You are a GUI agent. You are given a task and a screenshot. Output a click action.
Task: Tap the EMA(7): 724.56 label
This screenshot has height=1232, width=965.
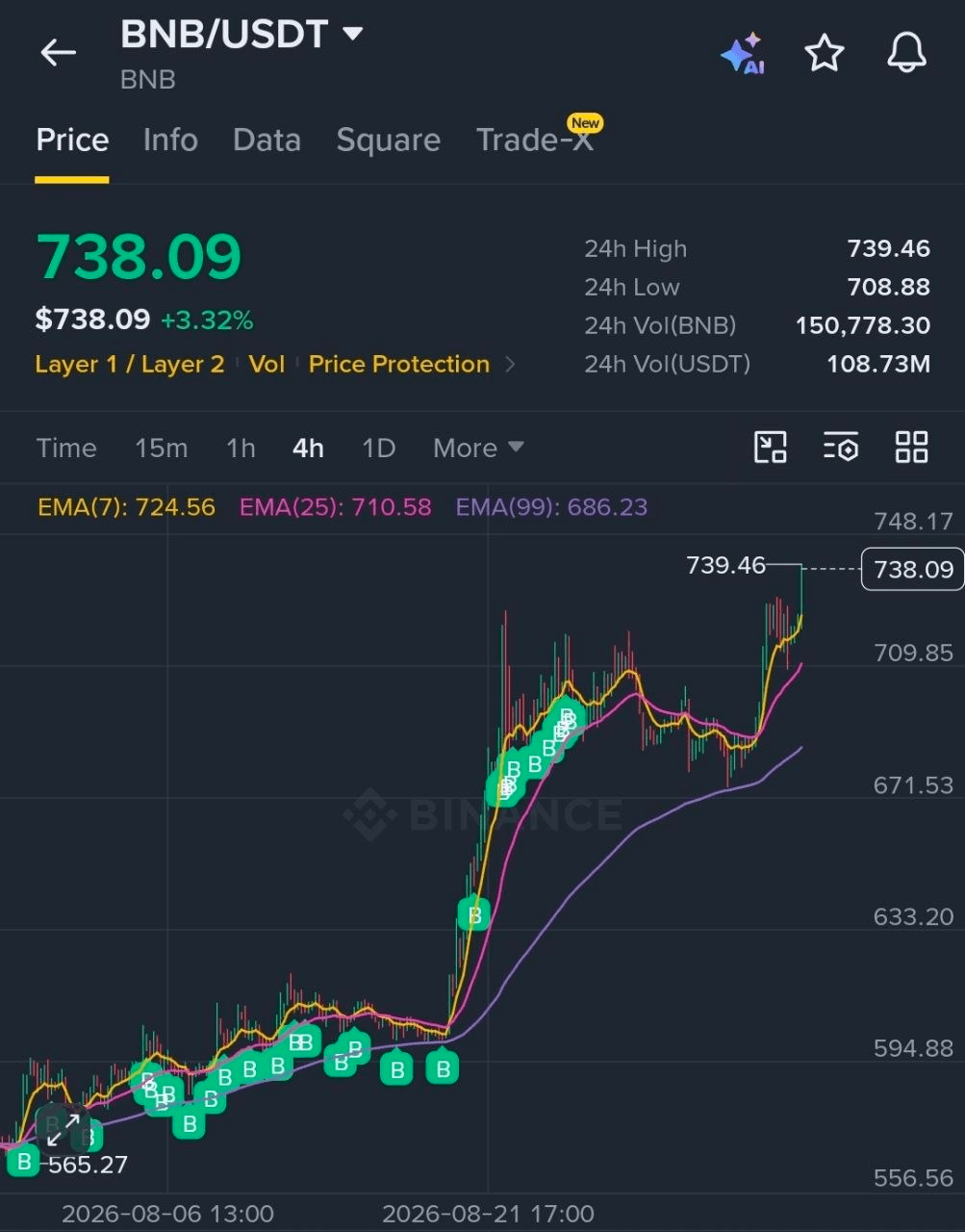[126, 507]
